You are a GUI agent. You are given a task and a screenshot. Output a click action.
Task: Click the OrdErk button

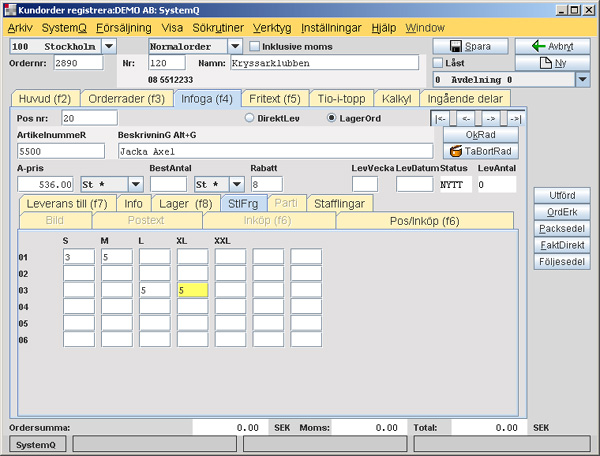click(562, 212)
